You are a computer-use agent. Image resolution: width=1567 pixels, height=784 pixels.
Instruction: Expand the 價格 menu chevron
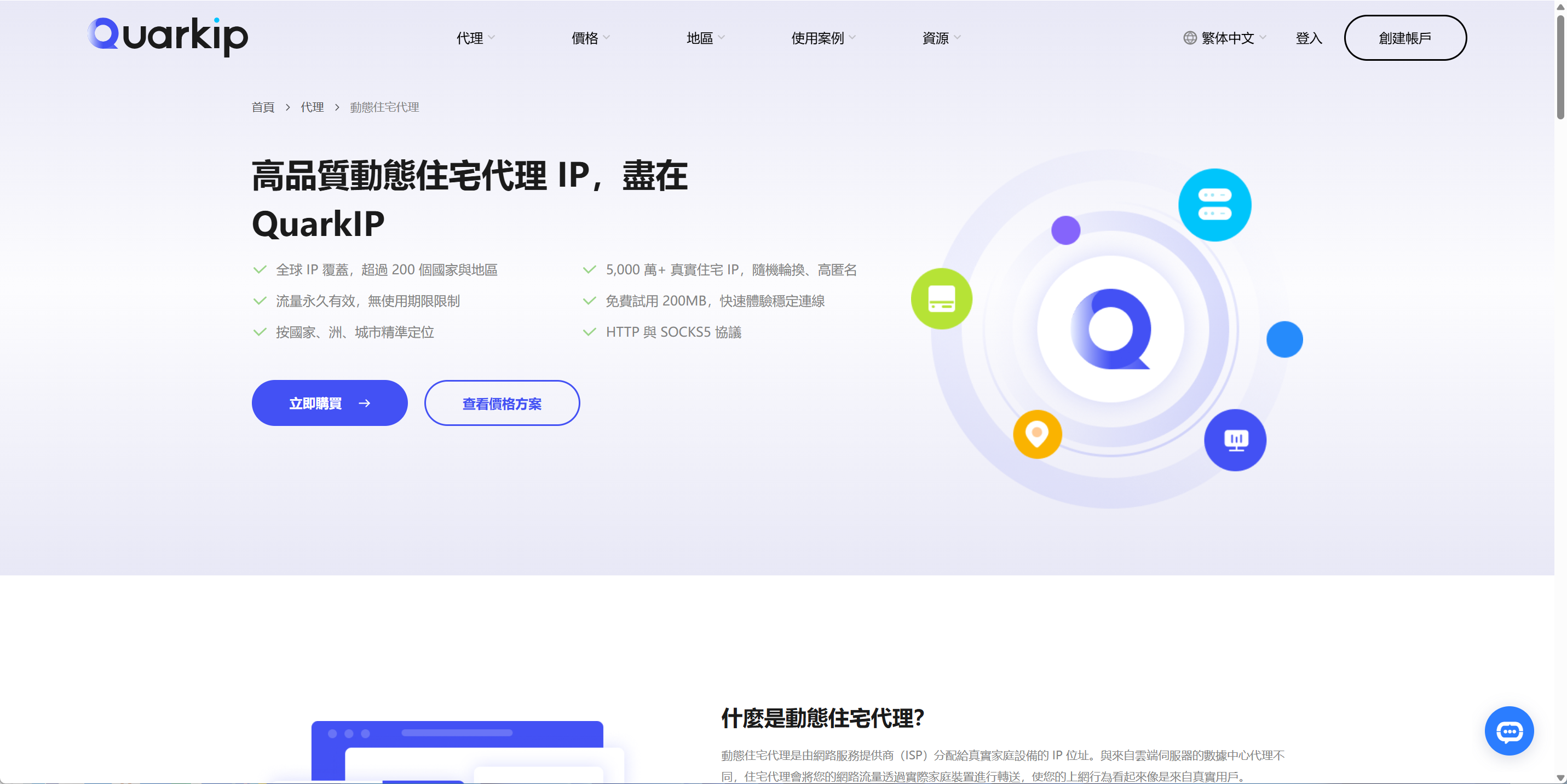[x=607, y=38]
